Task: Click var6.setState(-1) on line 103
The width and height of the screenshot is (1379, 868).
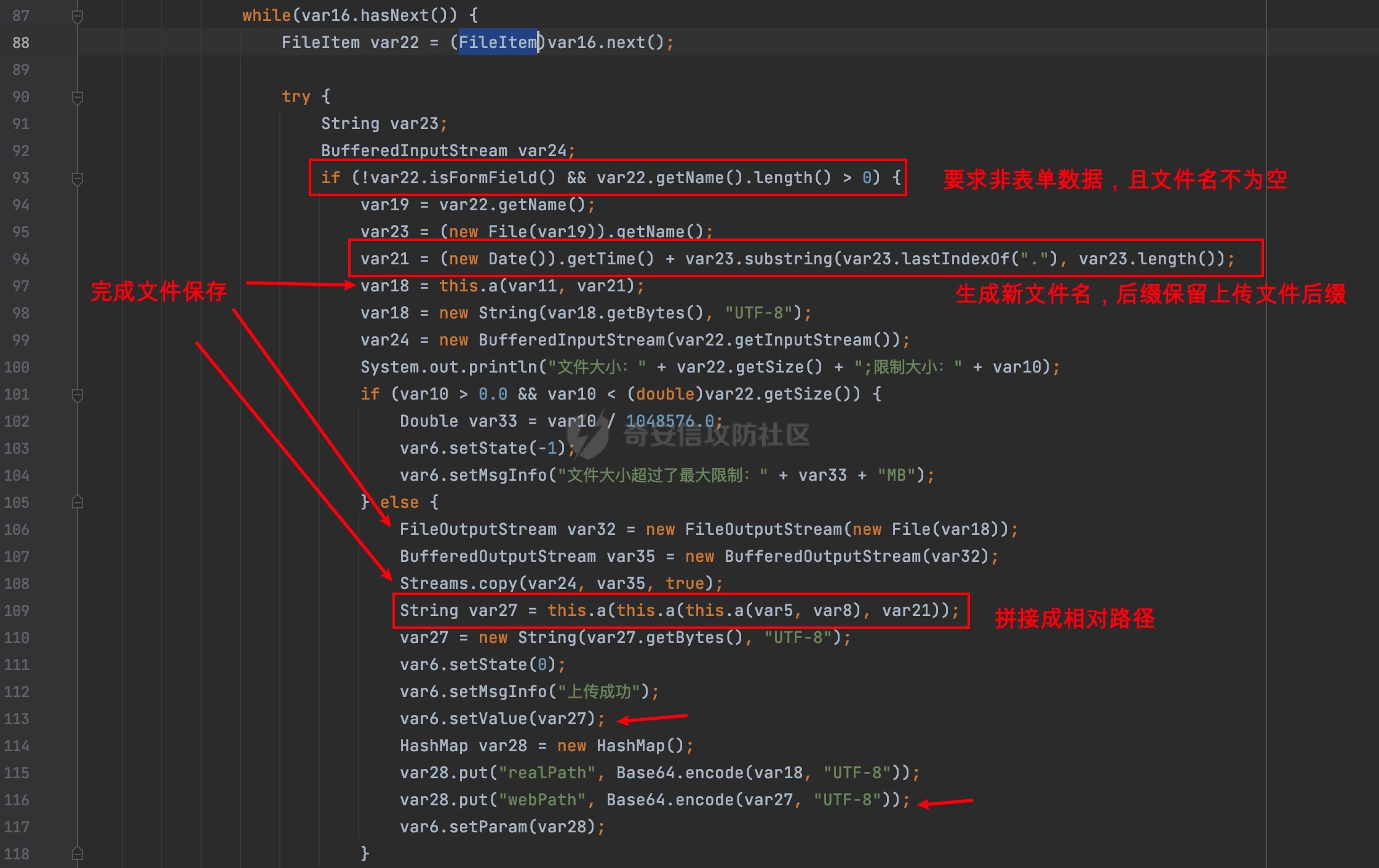Action: coord(483,448)
